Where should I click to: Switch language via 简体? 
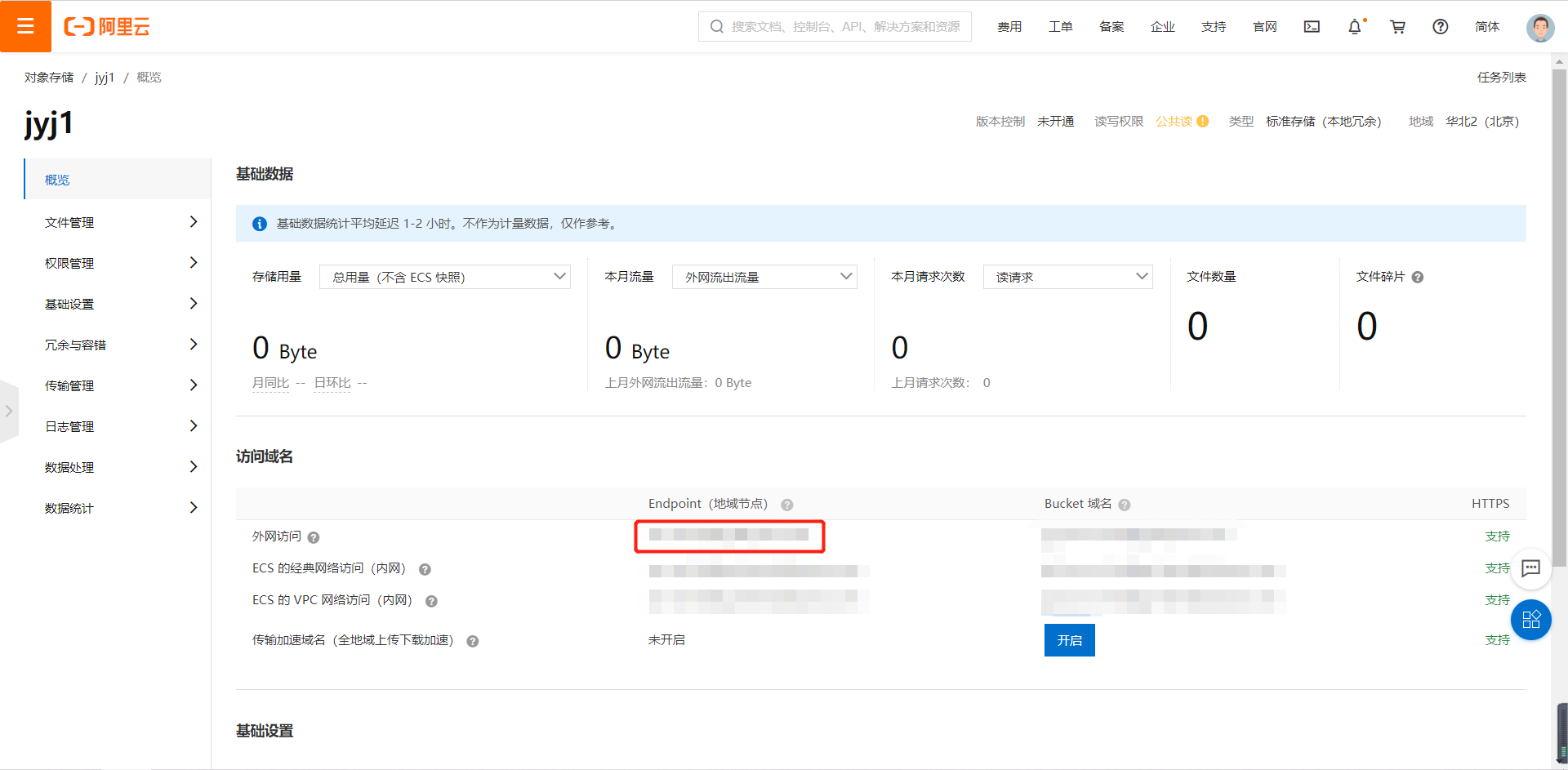1487,27
